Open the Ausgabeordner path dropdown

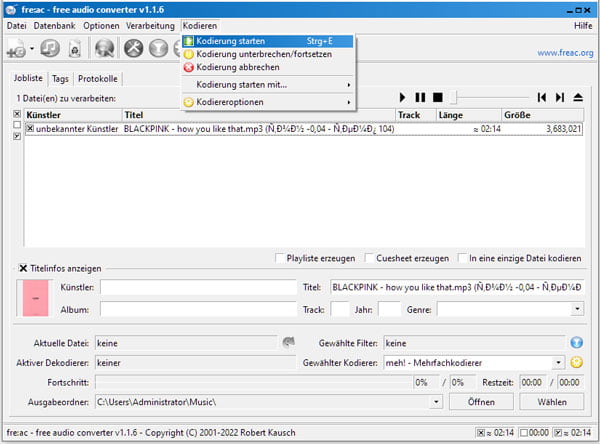point(436,401)
